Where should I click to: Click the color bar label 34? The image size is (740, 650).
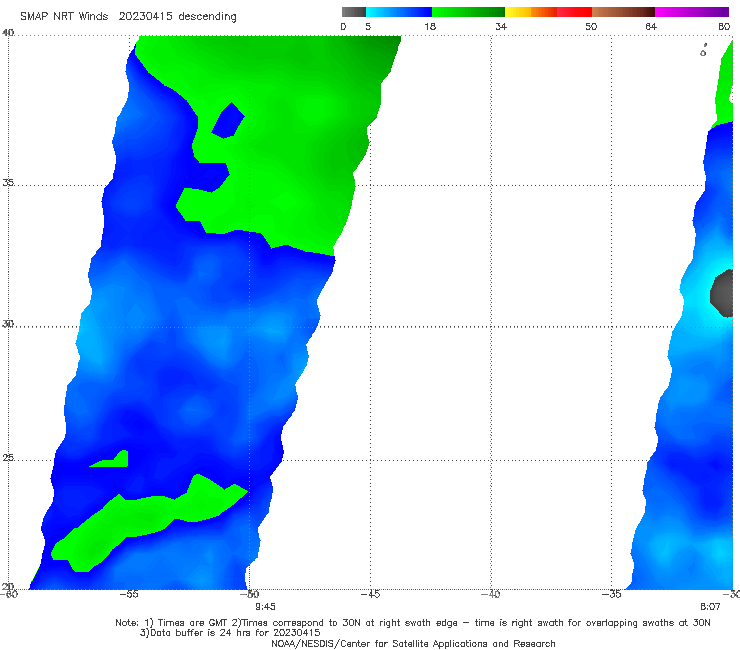coord(501,26)
